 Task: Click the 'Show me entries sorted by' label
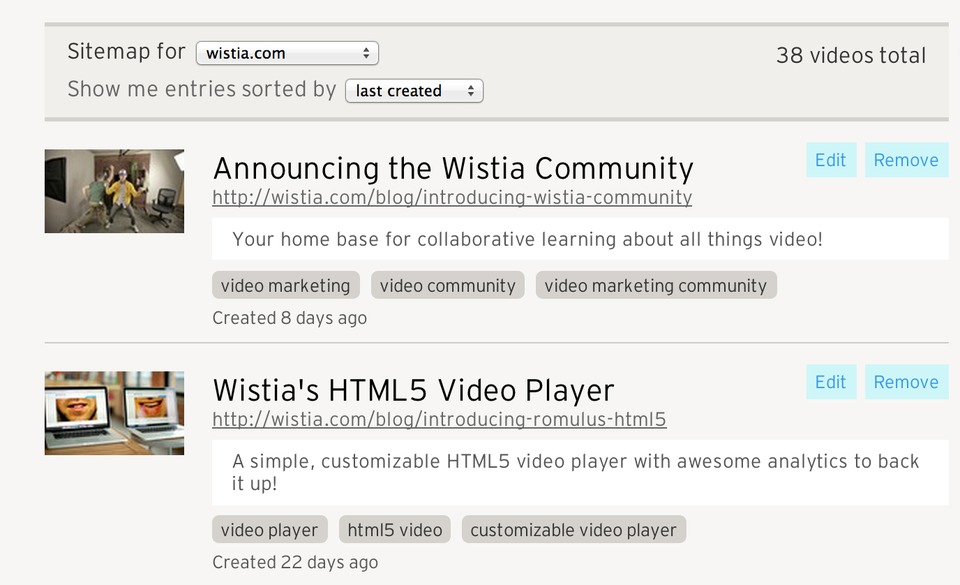point(202,89)
